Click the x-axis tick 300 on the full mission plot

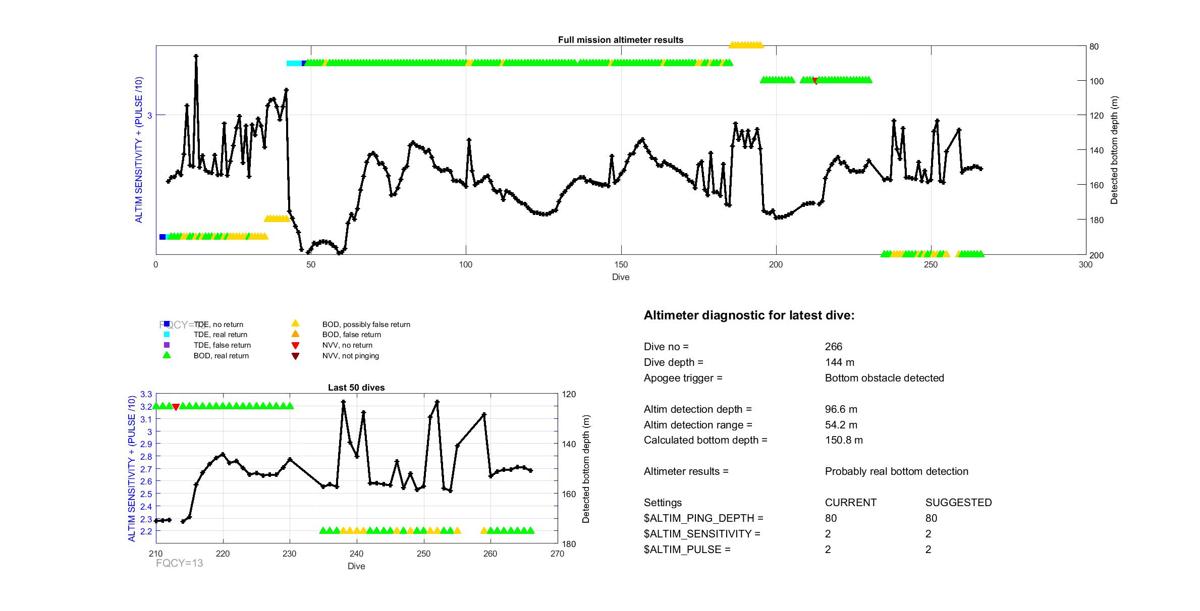coord(1086,265)
